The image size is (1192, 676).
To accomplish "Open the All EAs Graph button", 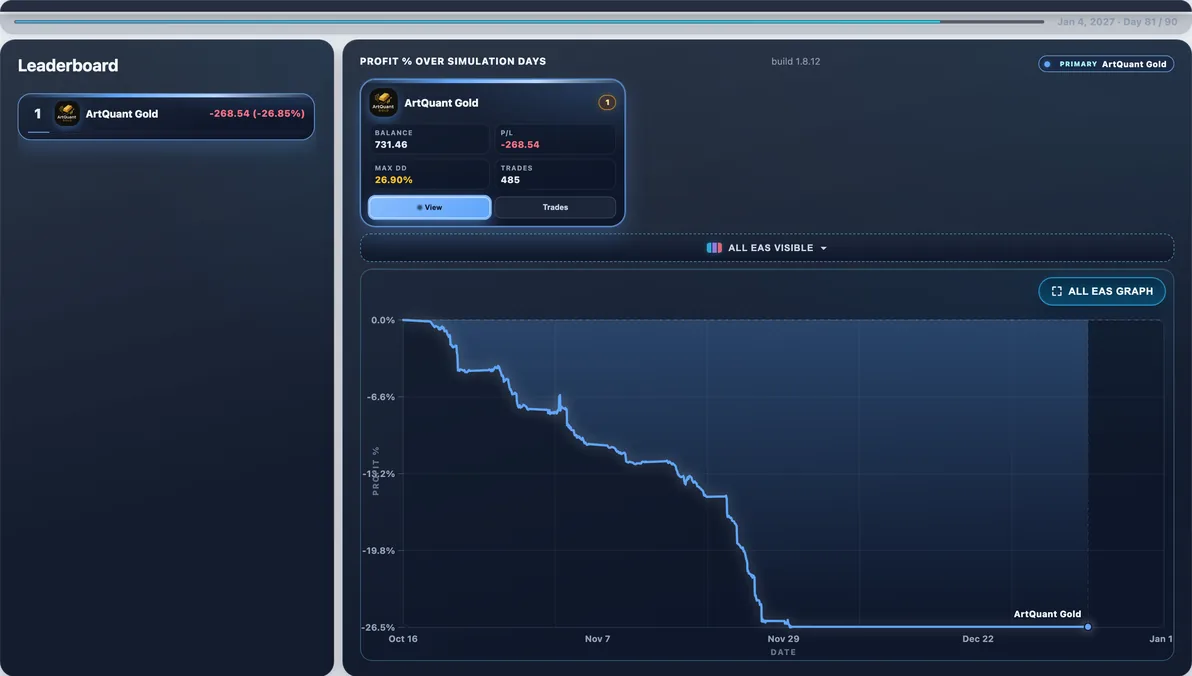I will [1102, 291].
